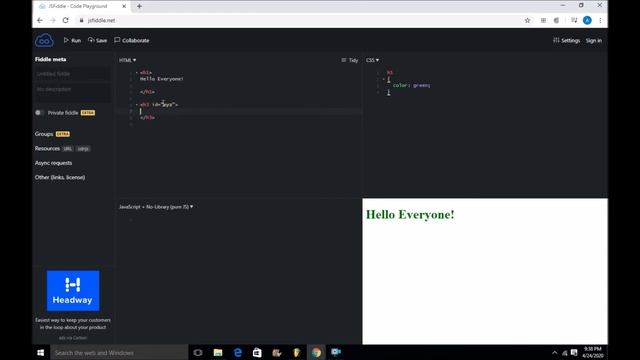Screen dimensions: 640x360
Task: Open the video recorder taskbar app
Action: (x=336, y=353)
